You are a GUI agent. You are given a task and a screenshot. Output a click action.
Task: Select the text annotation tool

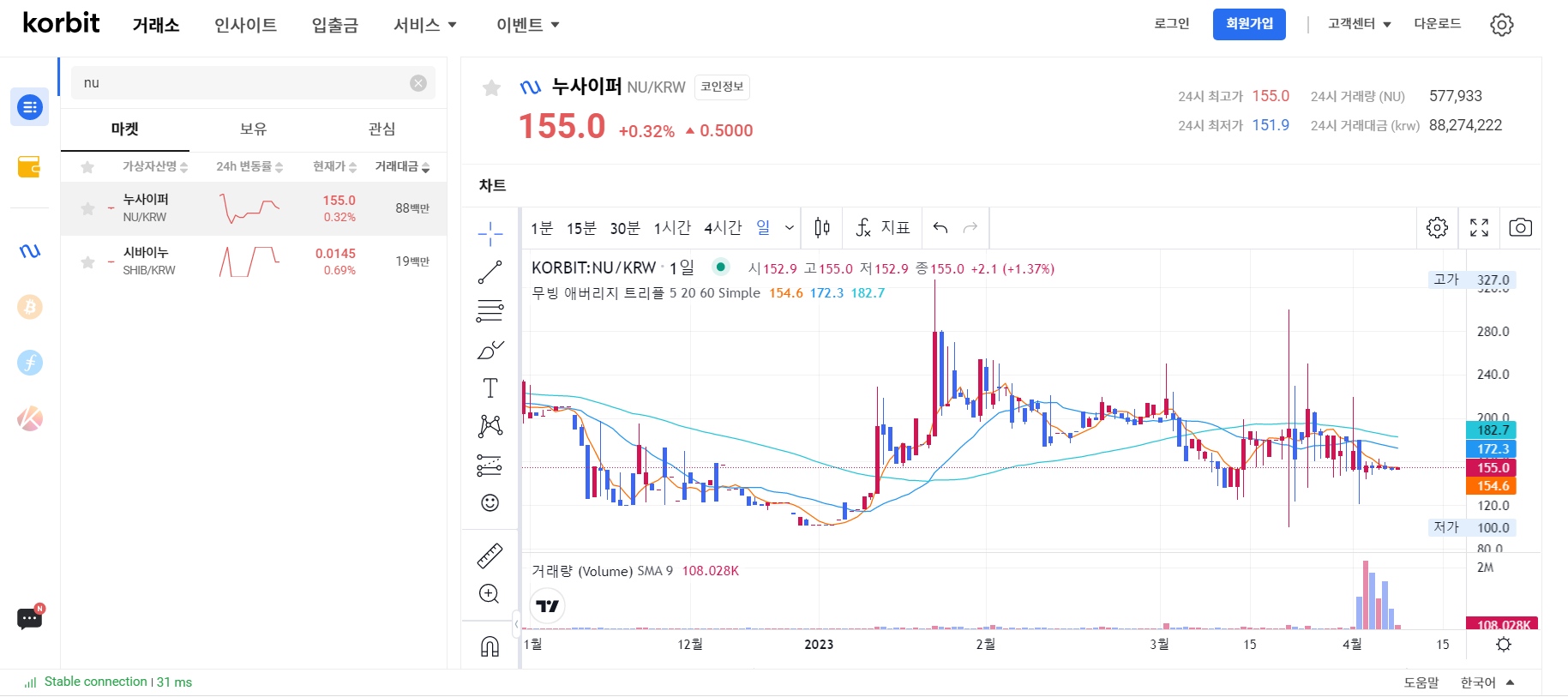490,388
